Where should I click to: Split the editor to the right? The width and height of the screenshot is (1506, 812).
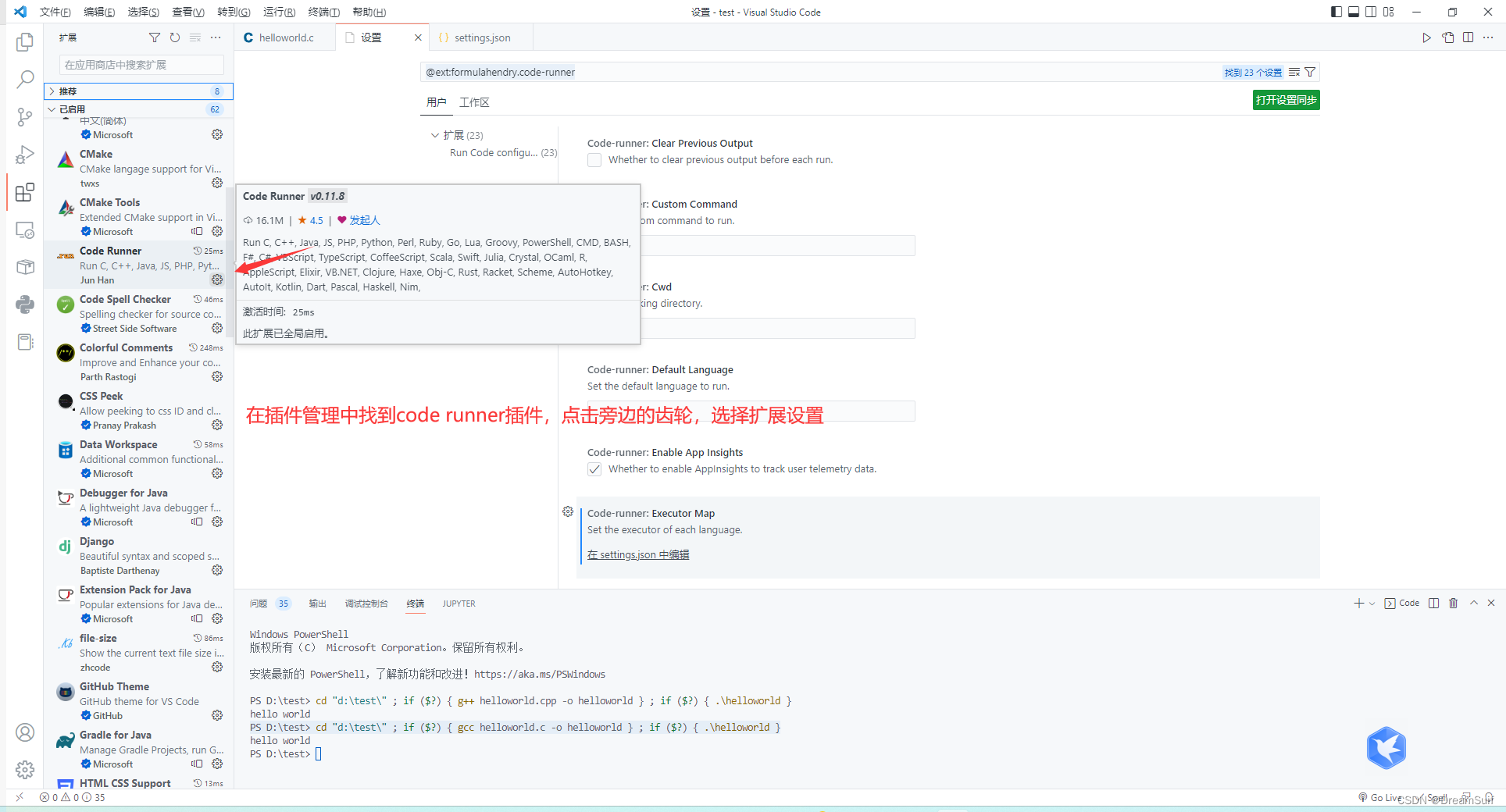pos(1468,37)
